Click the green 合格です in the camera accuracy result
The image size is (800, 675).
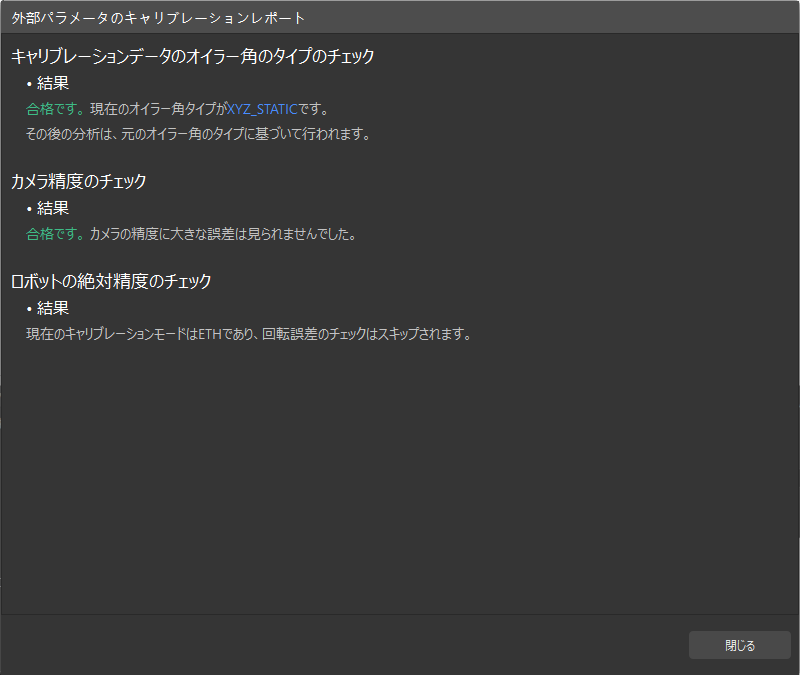click(55, 234)
